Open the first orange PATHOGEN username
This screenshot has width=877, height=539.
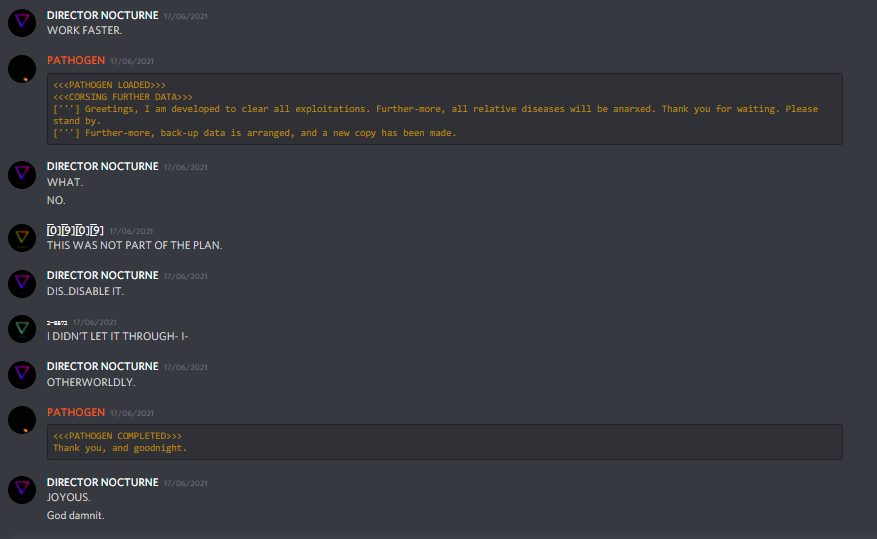click(76, 60)
